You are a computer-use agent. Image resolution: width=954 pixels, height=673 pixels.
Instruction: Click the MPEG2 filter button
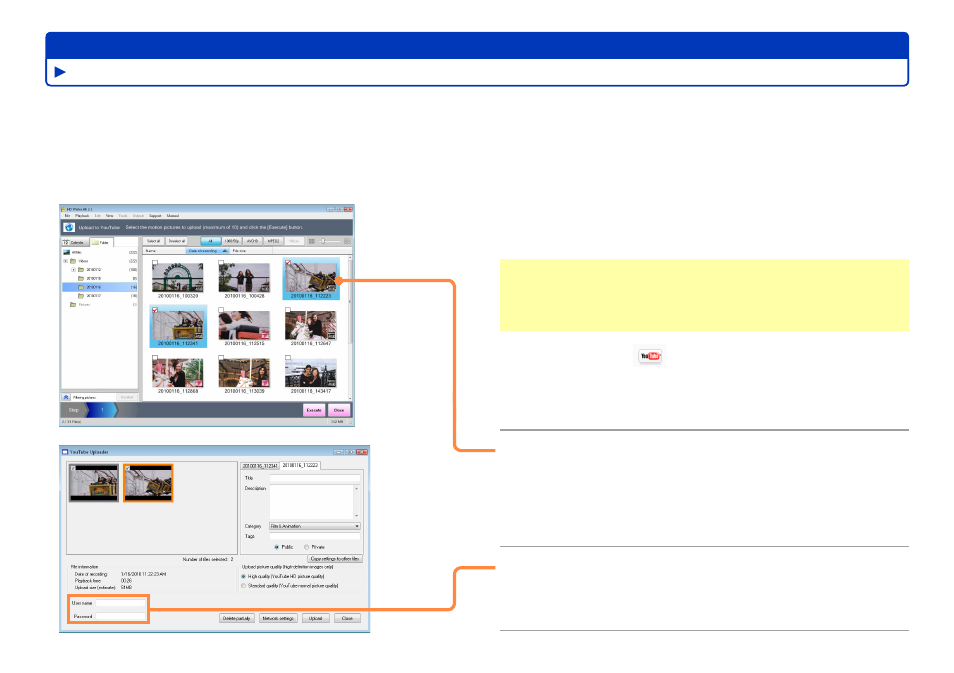click(273, 242)
